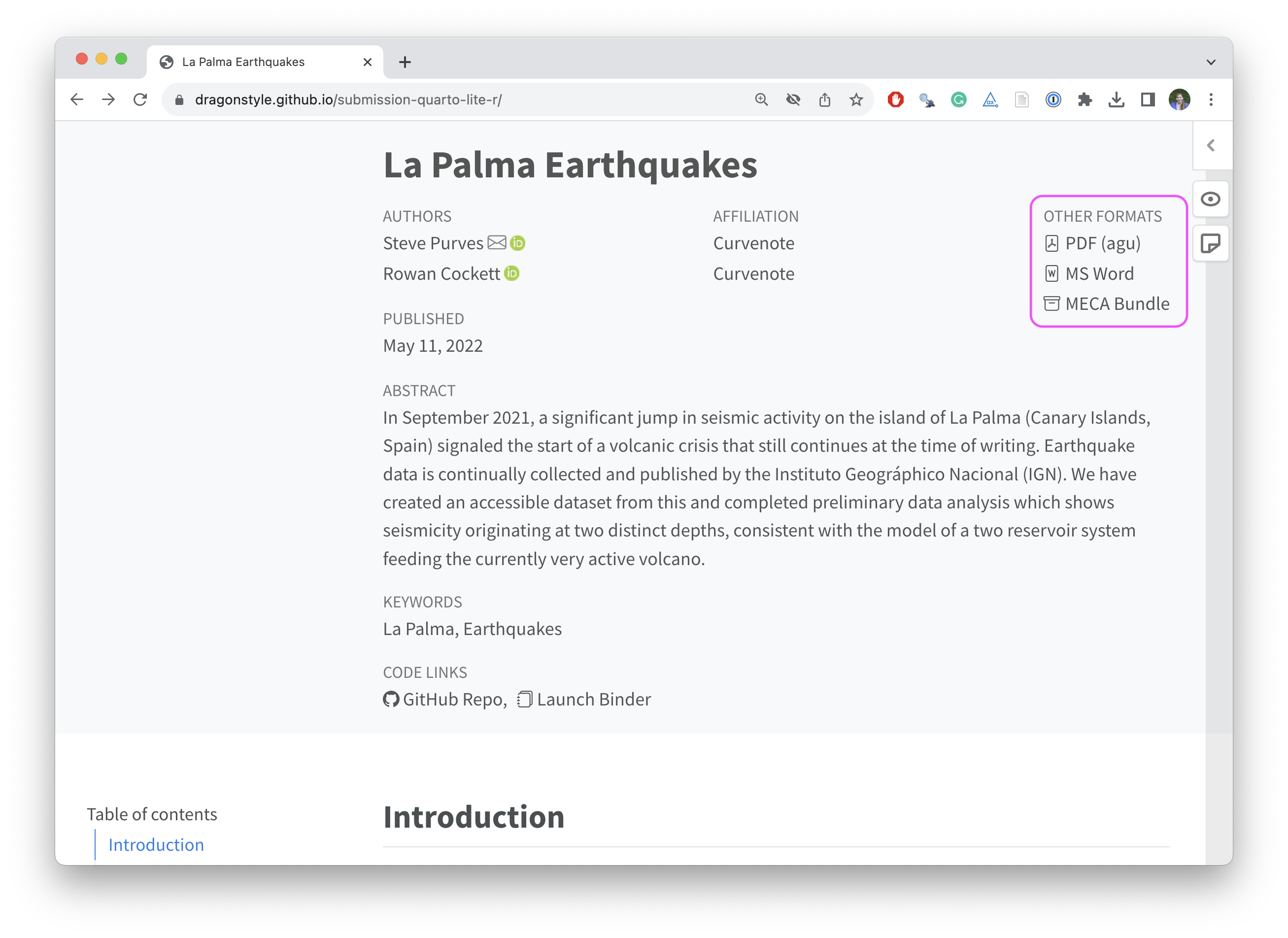Open the browser Downloads icon
The image size is (1288, 938).
pos(1117,100)
